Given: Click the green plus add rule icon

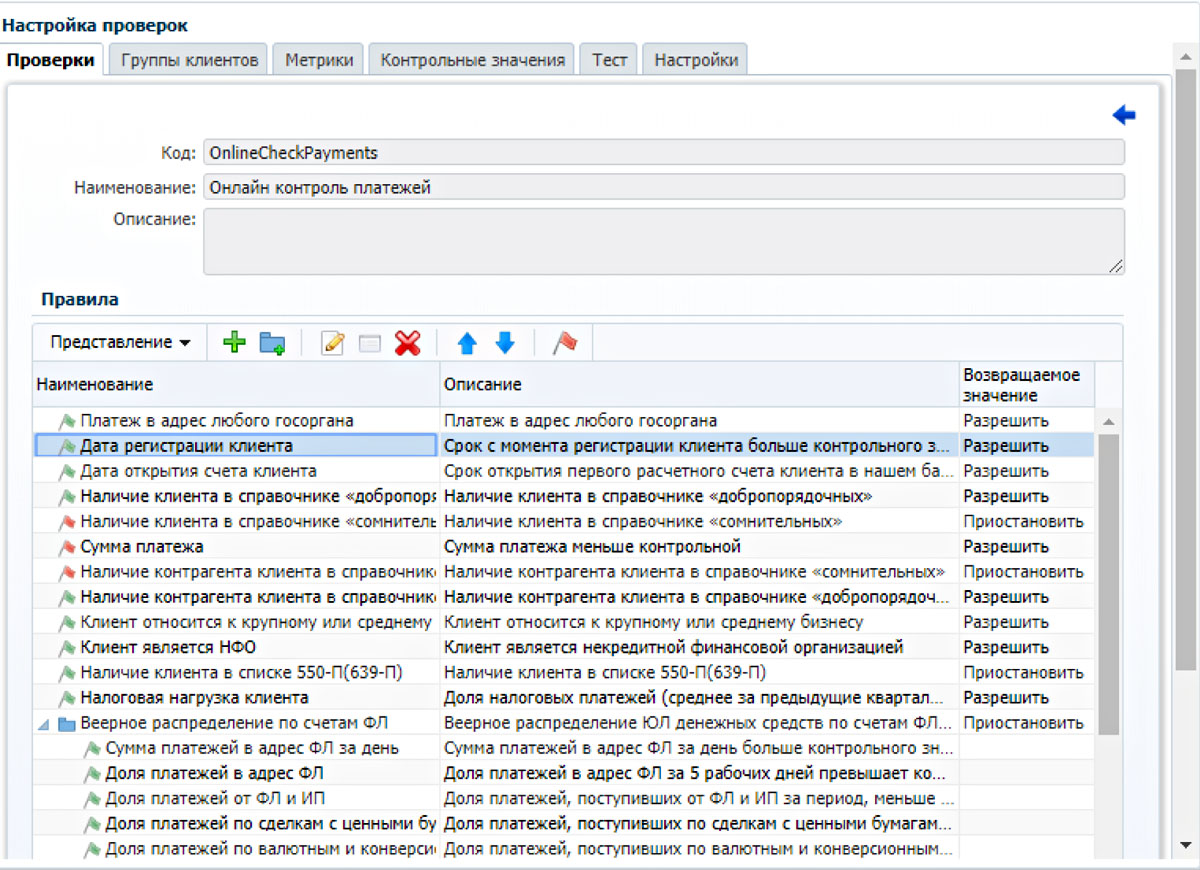Looking at the screenshot, I should 234,343.
